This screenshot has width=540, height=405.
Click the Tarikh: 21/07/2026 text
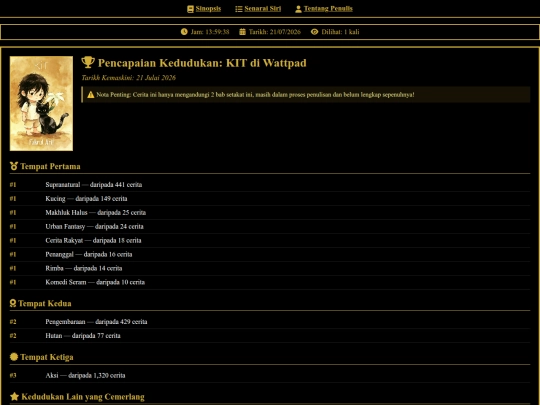click(274, 32)
